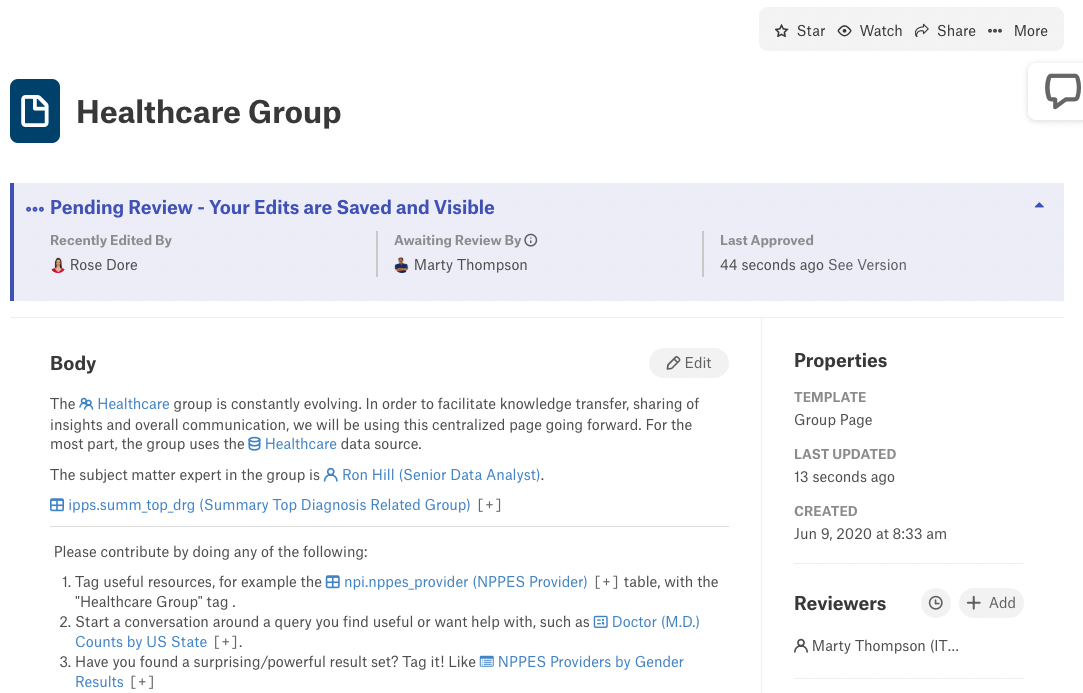Click the Awaiting Review By info icon
This screenshot has height=693, width=1083.
pos(530,240)
